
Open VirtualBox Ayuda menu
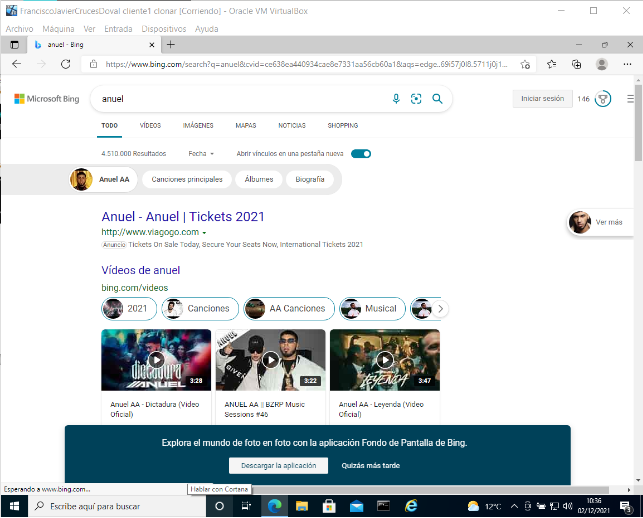(206, 29)
